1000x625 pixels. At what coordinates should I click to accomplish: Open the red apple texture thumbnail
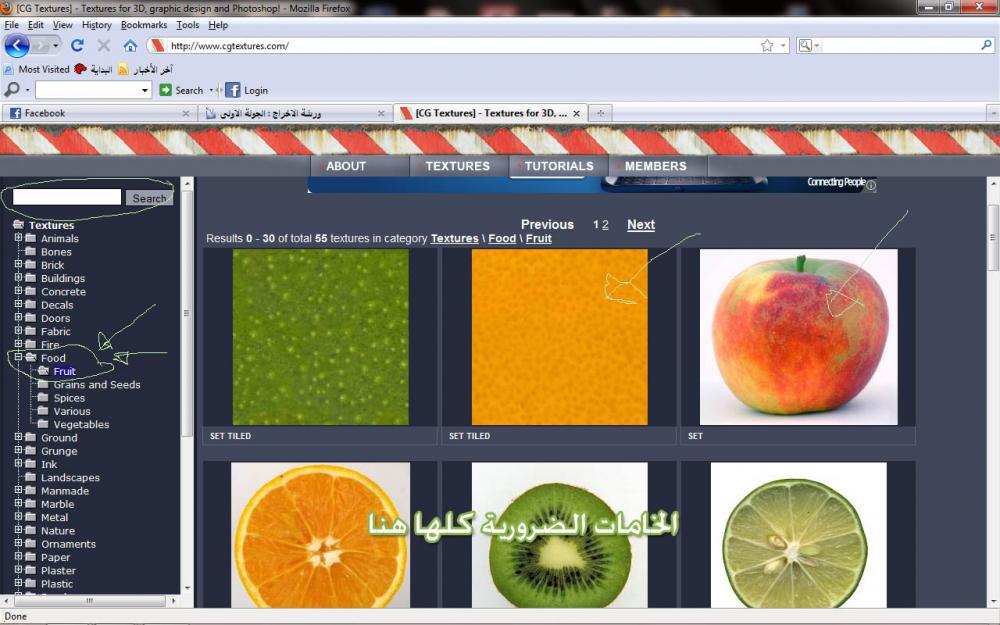(x=798, y=337)
